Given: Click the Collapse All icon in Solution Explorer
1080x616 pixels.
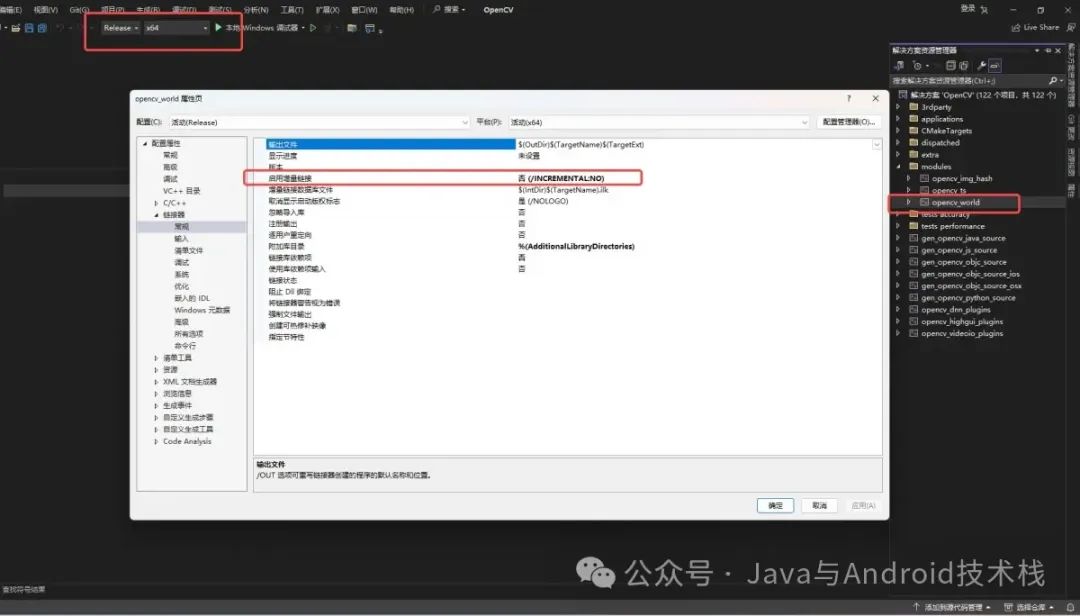Looking at the screenshot, I should (x=951, y=65).
